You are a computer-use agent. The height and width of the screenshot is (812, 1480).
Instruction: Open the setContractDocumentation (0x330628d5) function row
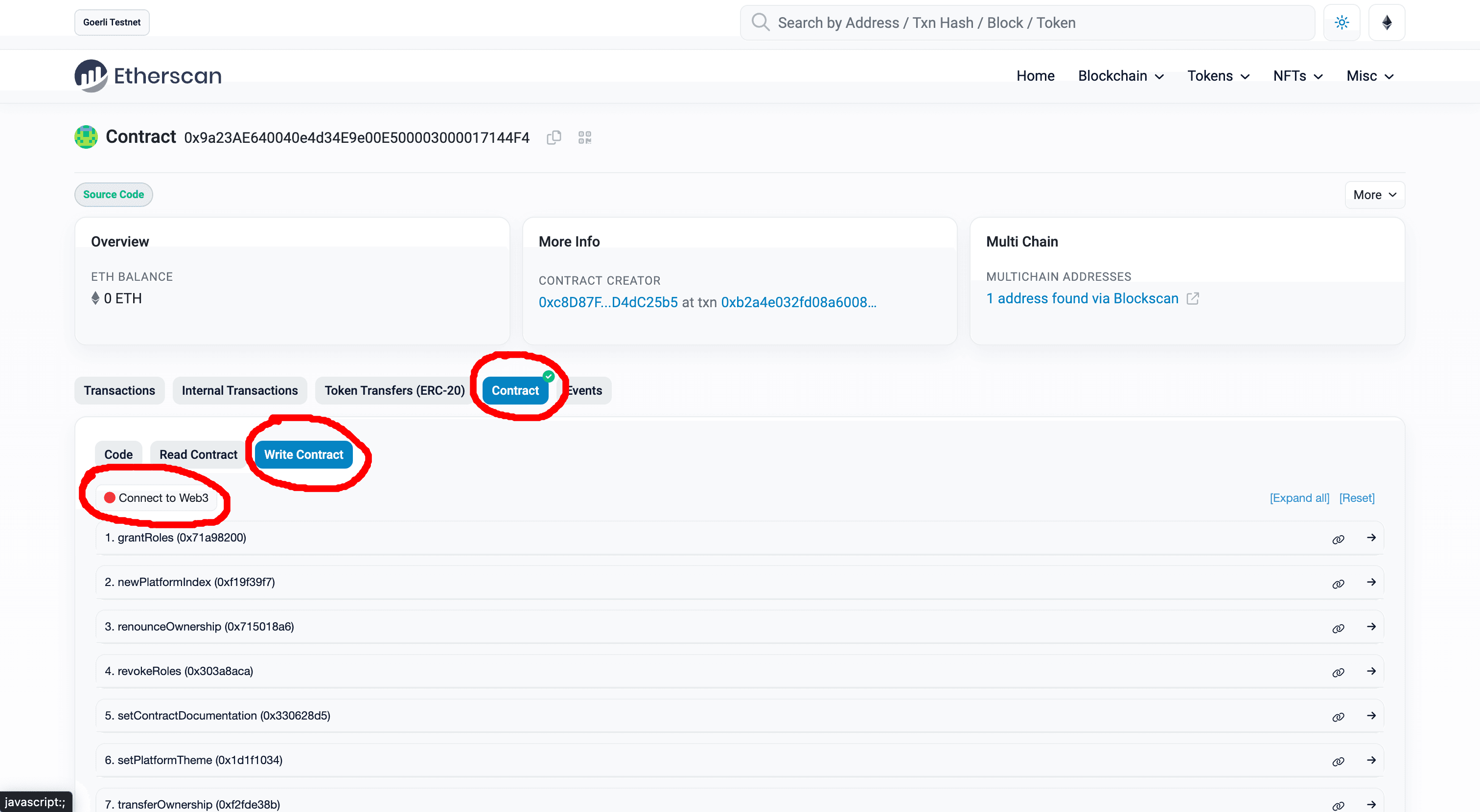pyautogui.click(x=740, y=716)
